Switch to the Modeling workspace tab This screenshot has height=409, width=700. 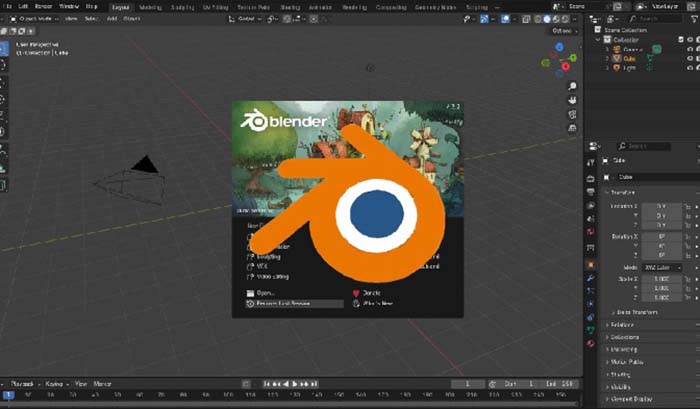pyautogui.click(x=149, y=6)
